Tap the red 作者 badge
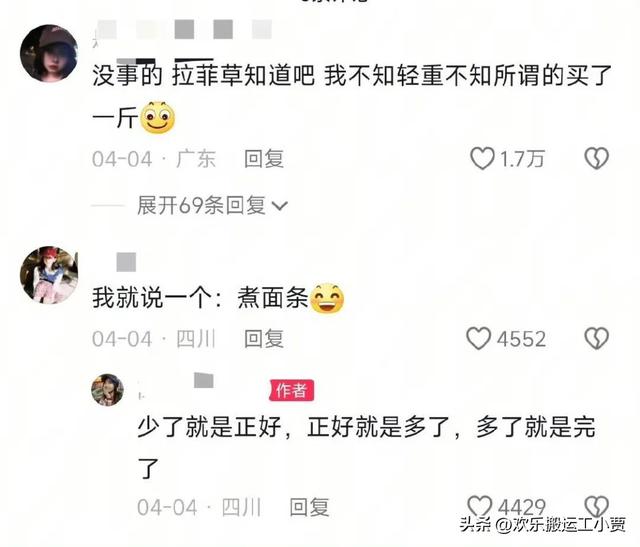The height and width of the screenshot is (547, 640). 291,390
